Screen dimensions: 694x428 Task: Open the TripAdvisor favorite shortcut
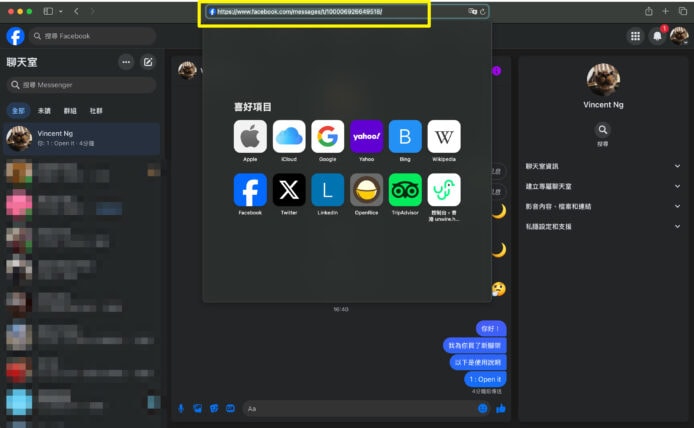405,190
